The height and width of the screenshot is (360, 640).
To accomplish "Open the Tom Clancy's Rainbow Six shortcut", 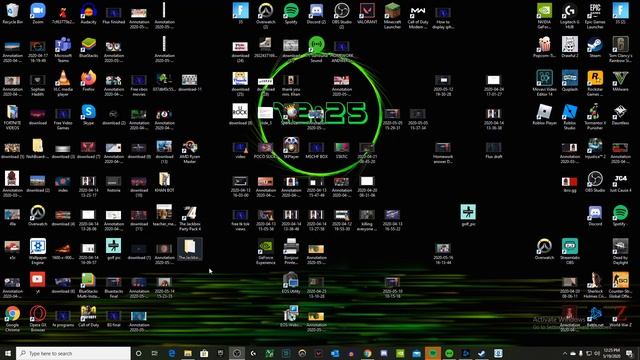I will tap(620, 50).
